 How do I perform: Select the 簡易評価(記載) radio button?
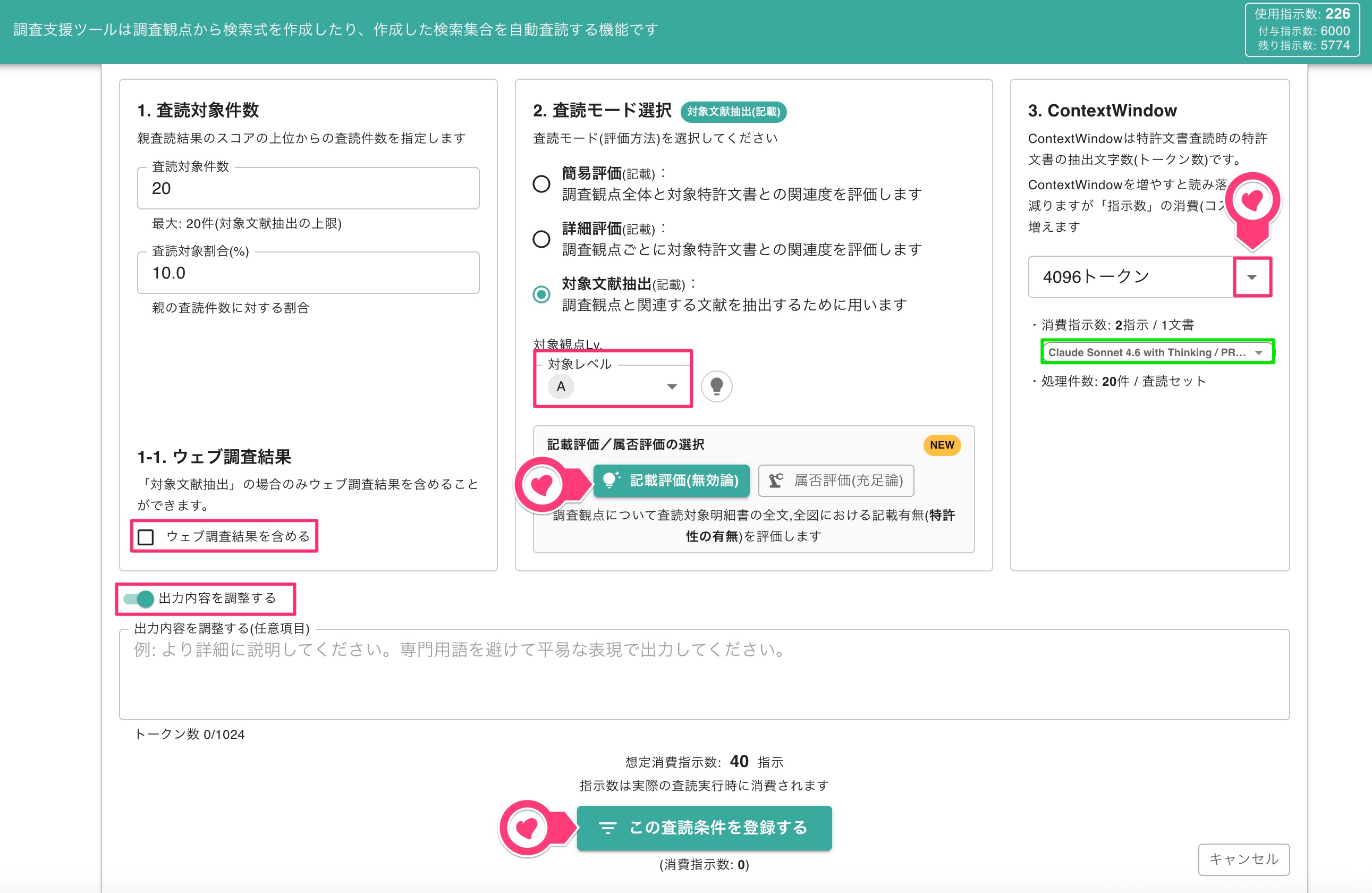pos(541,184)
